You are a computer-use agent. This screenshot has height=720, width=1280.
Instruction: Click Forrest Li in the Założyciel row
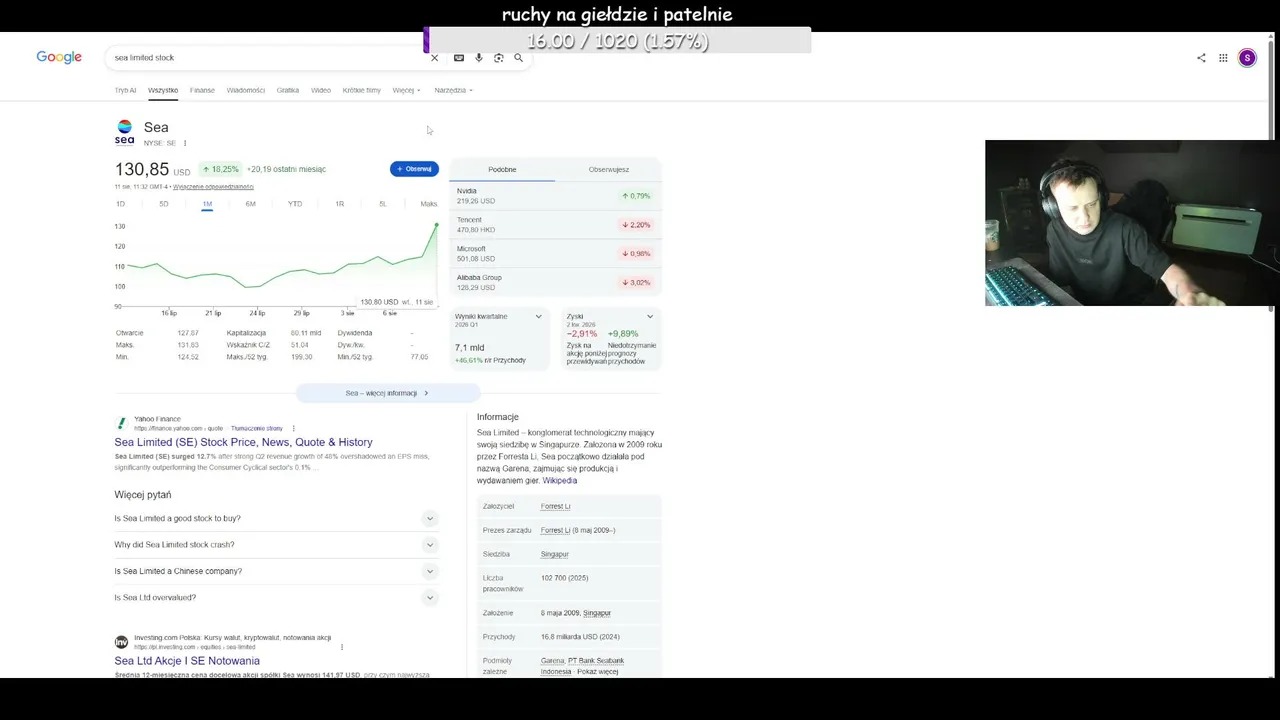555,506
